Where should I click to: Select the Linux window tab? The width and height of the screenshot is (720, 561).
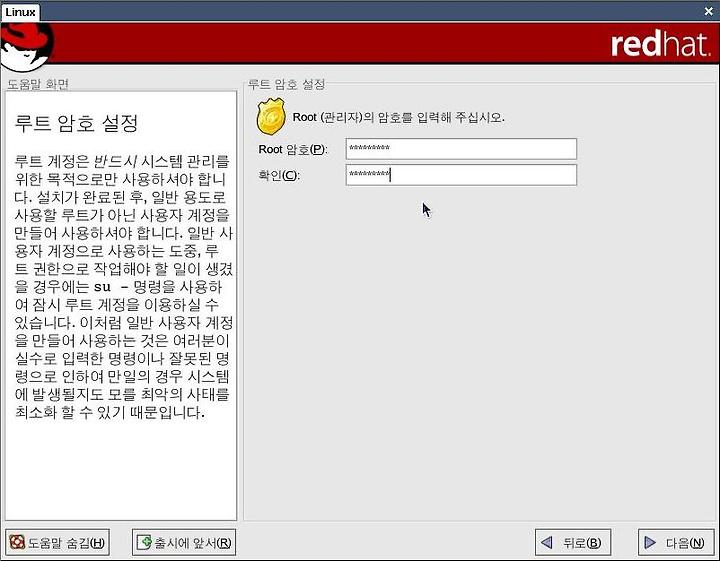click(20, 12)
